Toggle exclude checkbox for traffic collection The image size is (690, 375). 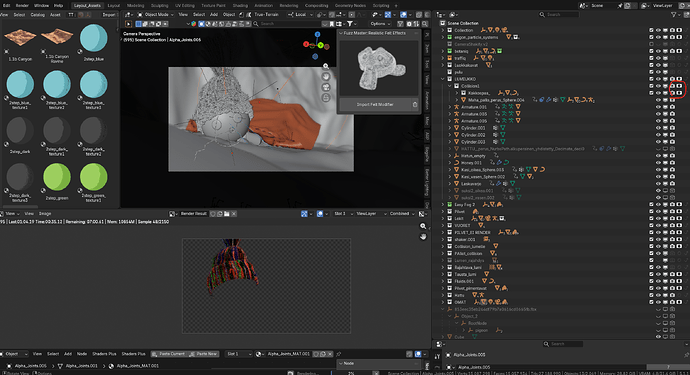coord(651,58)
